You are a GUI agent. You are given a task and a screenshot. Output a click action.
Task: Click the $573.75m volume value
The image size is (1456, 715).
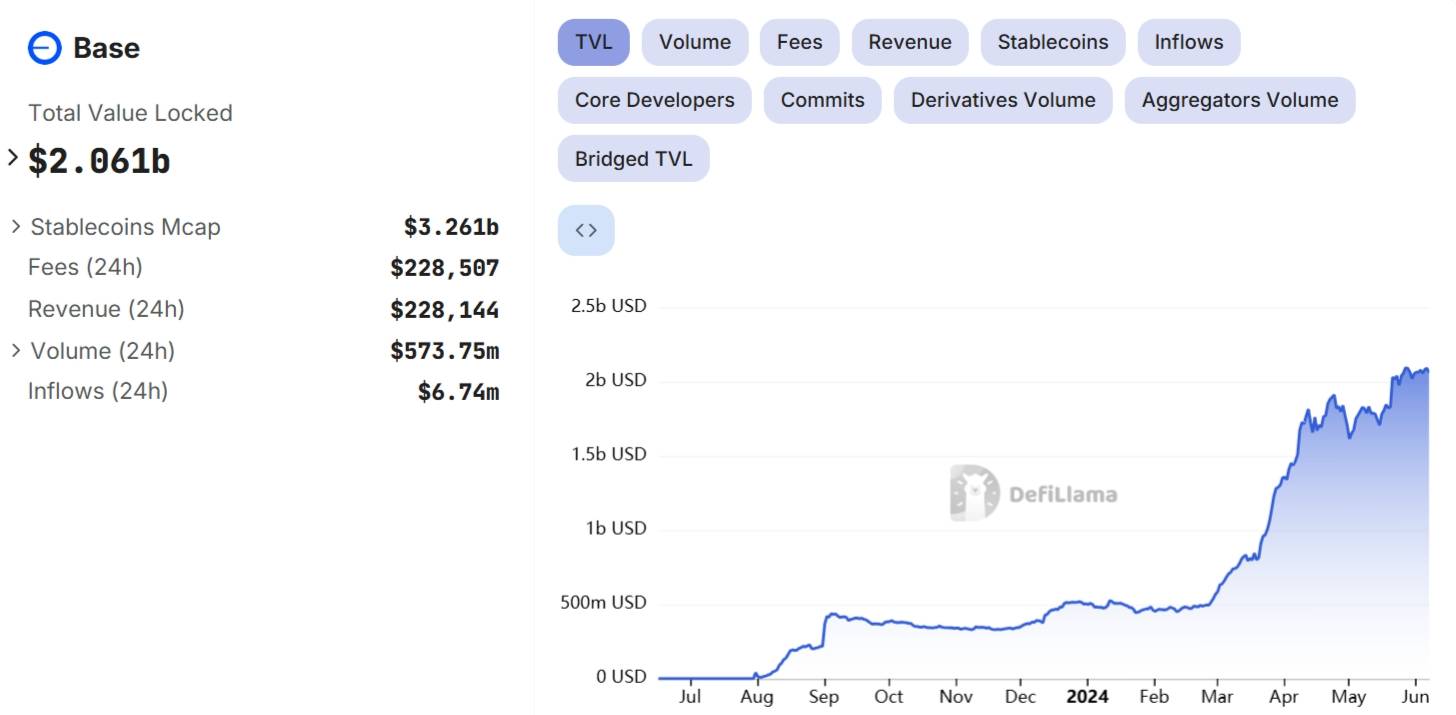(x=445, y=351)
